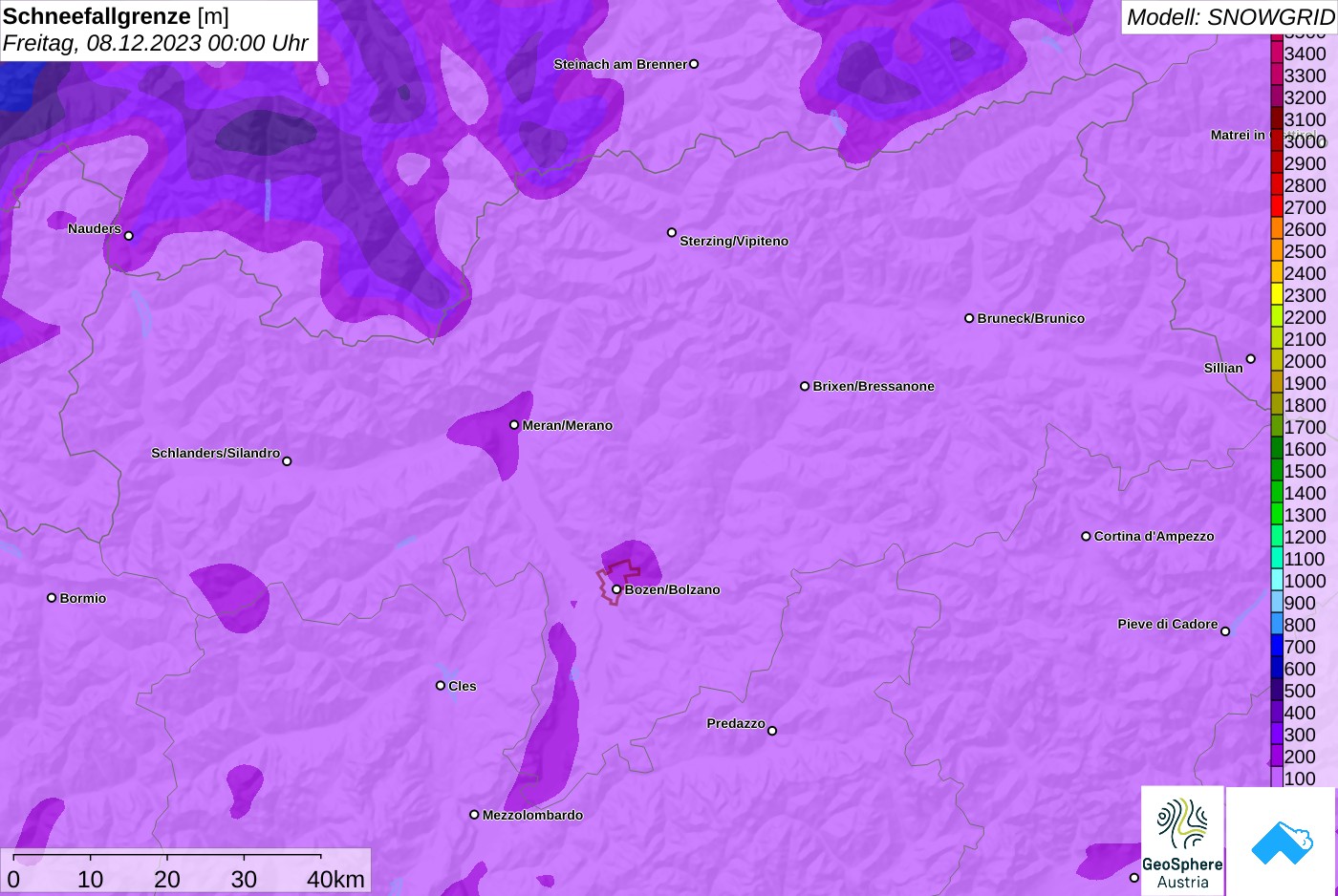This screenshot has width=1338, height=896.
Task: Select the Bormio marker dot
Action: point(52,598)
